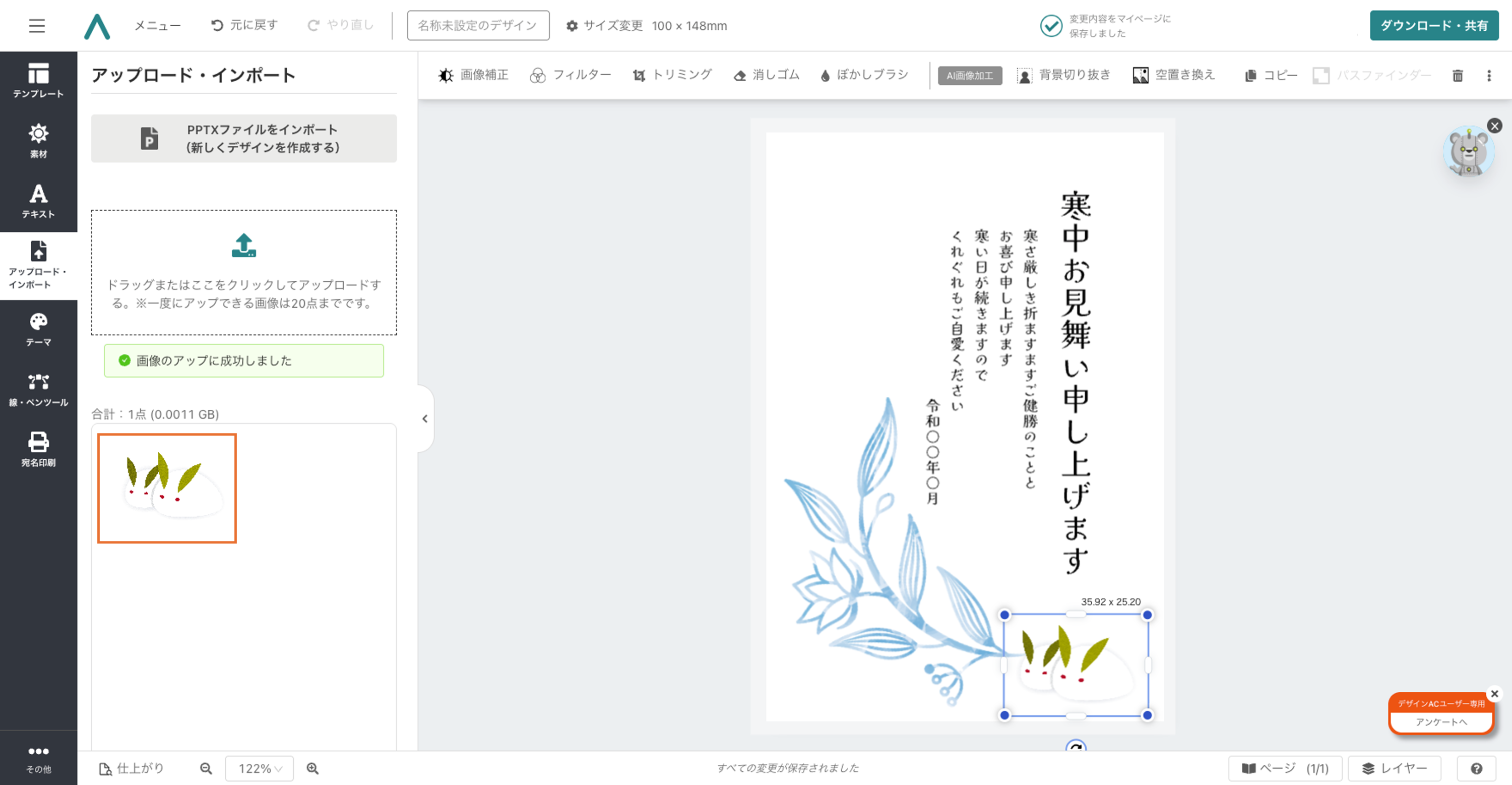Viewport: 1512px width, 785px height.
Task: Delete selected image with trash icon
Action: (x=1458, y=76)
